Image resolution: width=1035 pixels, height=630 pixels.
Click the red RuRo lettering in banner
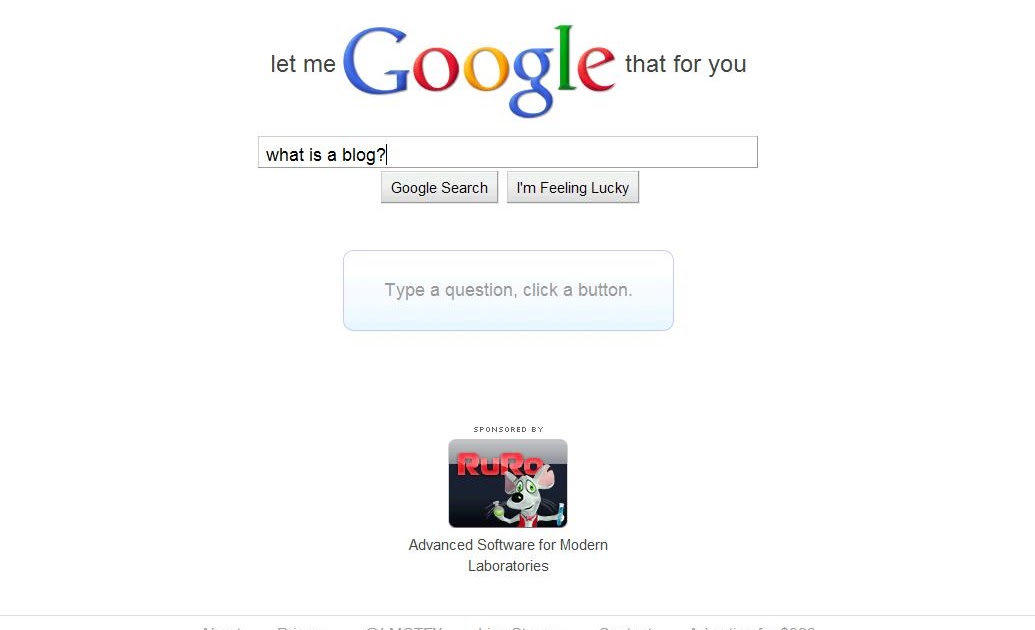click(500, 464)
